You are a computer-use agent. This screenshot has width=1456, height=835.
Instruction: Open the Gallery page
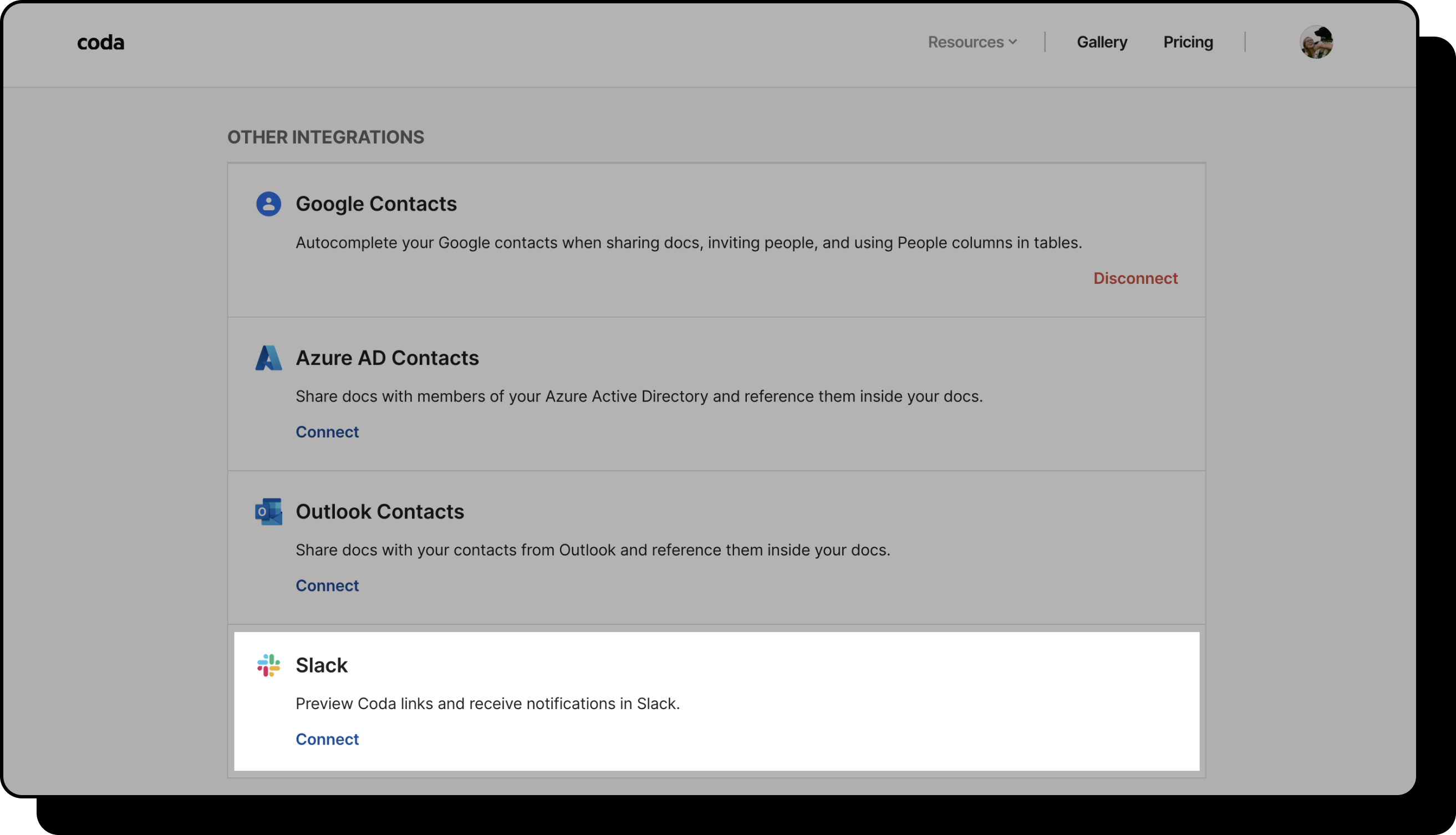[1102, 42]
